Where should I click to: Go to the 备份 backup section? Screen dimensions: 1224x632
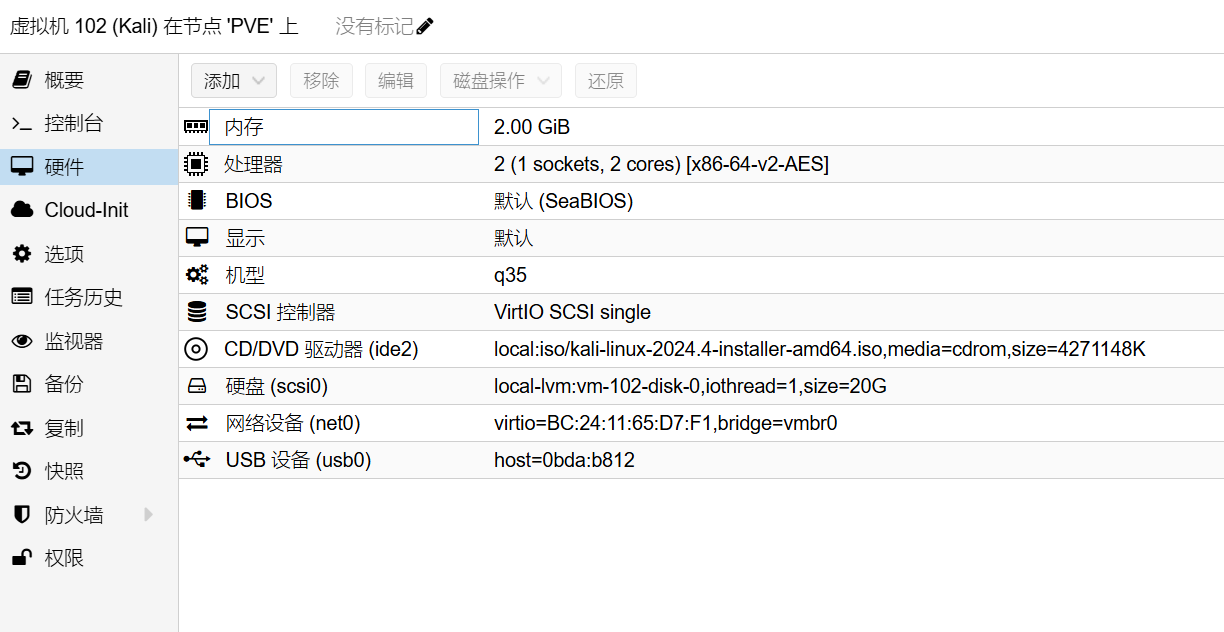pyautogui.click(x=63, y=384)
